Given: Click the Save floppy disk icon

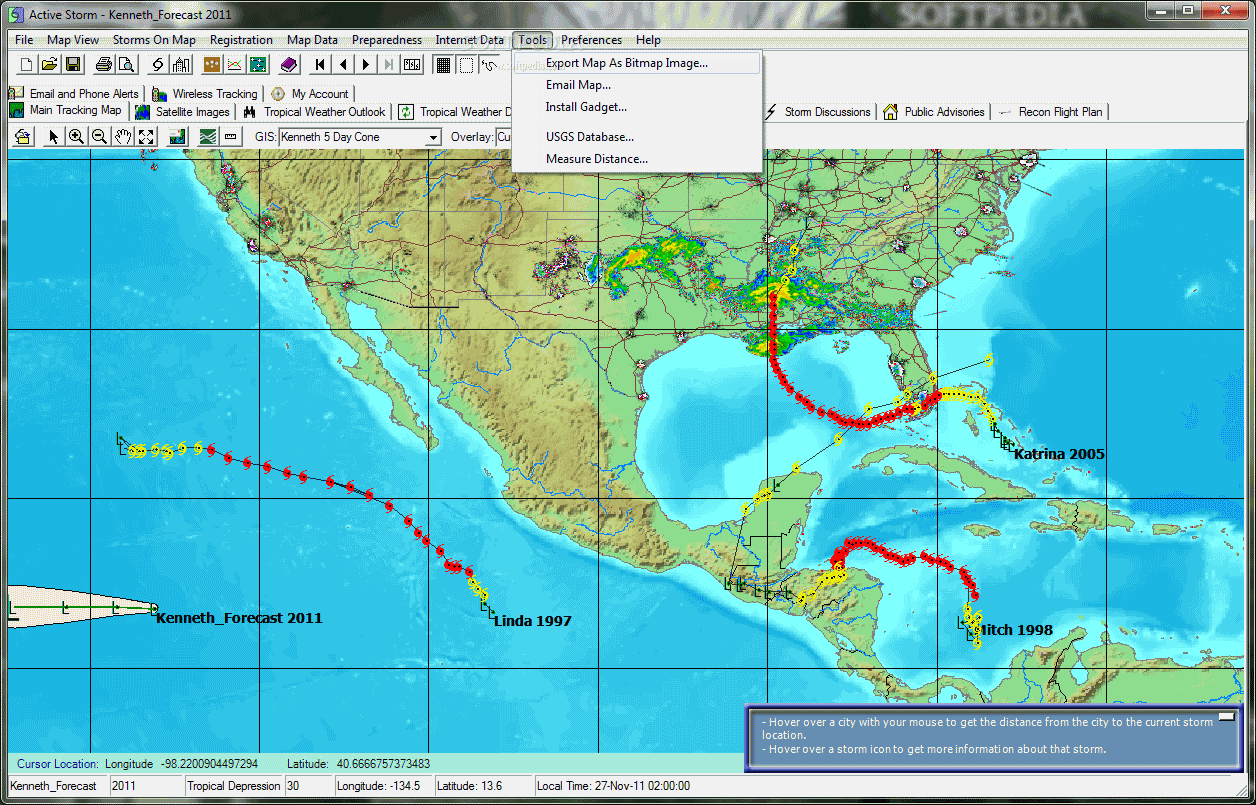Looking at the screenshot, I should [x=72, y=65].
